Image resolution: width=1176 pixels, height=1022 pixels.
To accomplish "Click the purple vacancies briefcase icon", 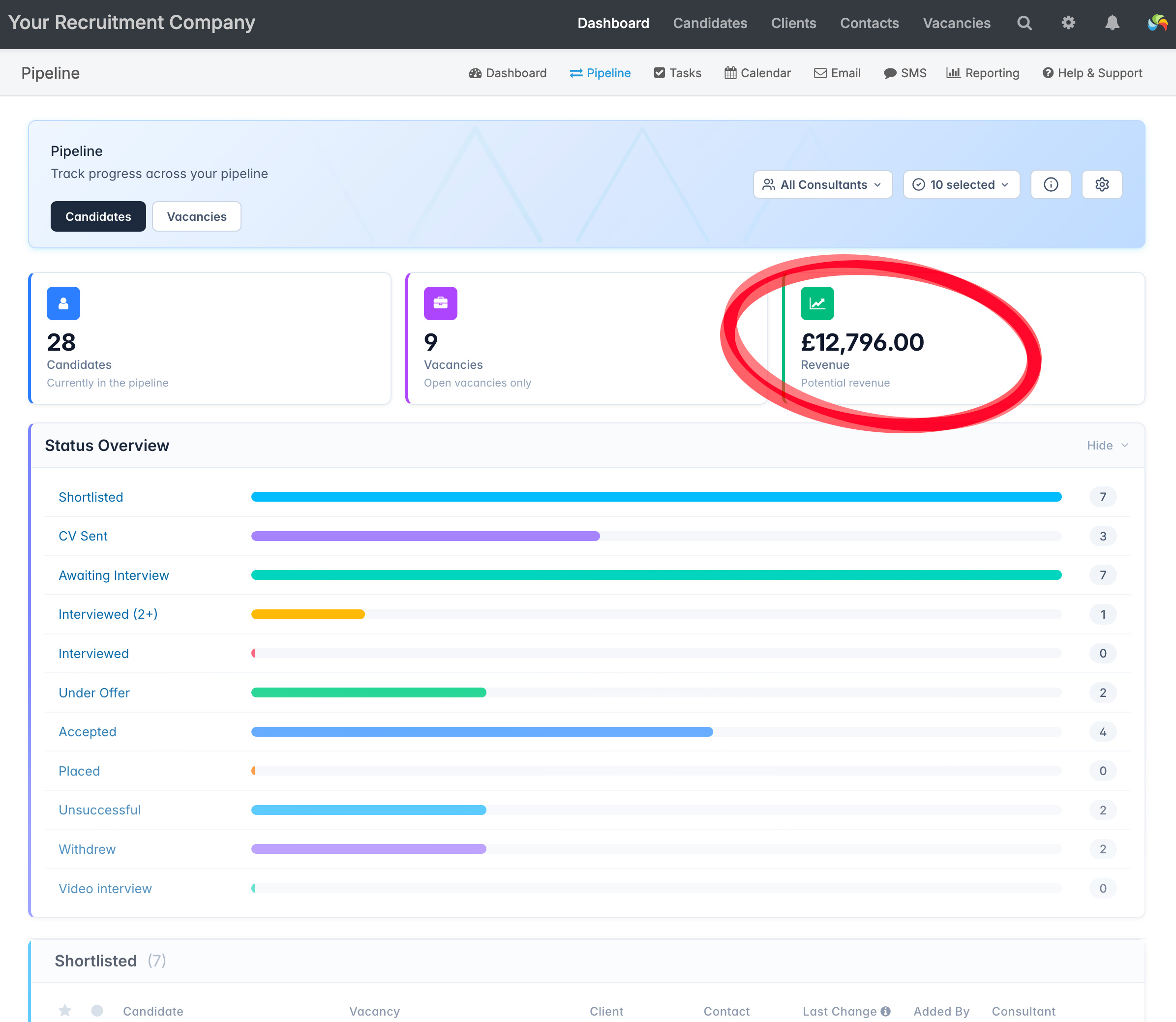I will (440, 303).
